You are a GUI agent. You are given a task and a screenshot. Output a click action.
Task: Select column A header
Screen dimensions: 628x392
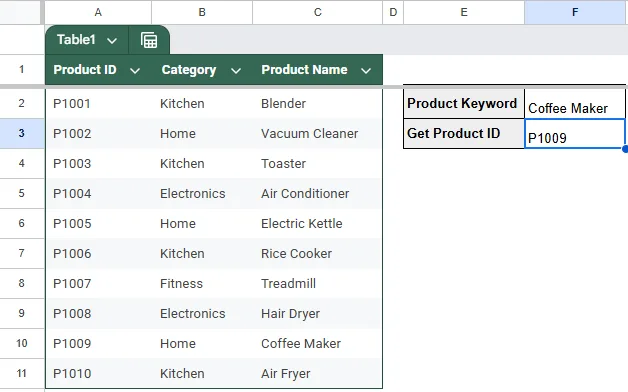pyautogui.click(x=98, y=12)
